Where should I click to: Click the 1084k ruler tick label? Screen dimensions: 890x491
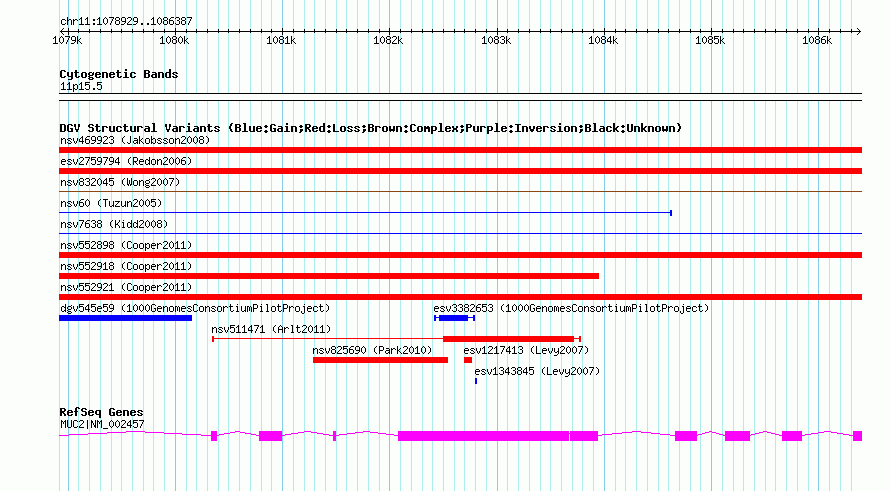coord(603,40)
